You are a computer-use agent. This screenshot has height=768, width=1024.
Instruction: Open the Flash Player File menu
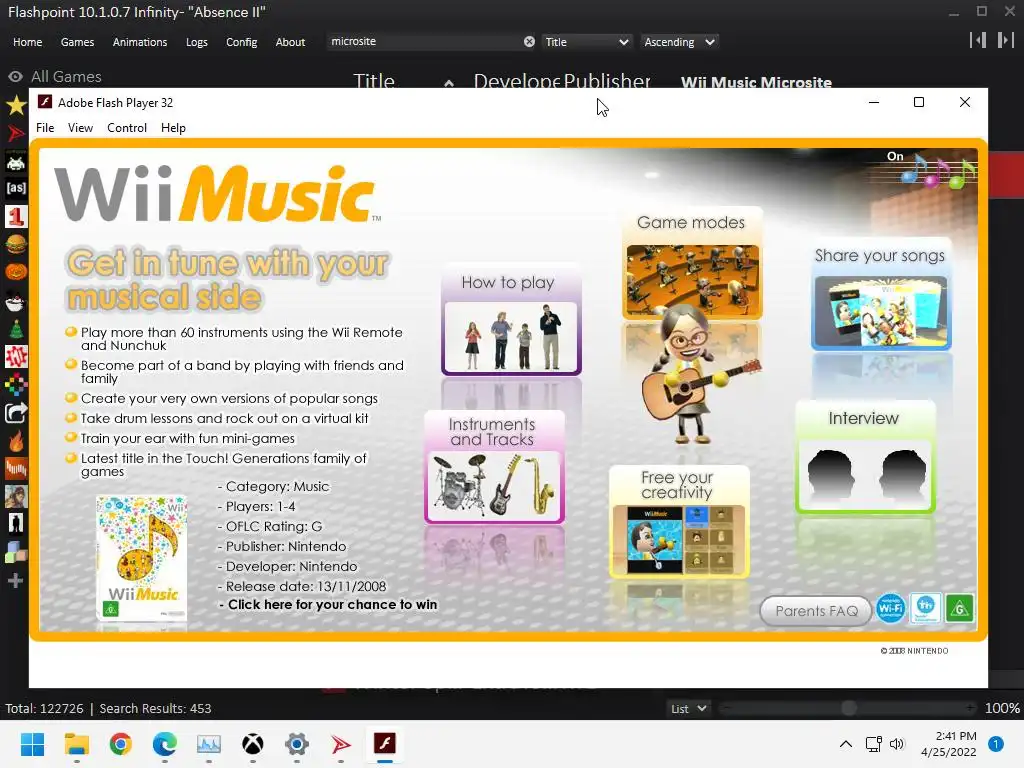(x=45, y=128)
